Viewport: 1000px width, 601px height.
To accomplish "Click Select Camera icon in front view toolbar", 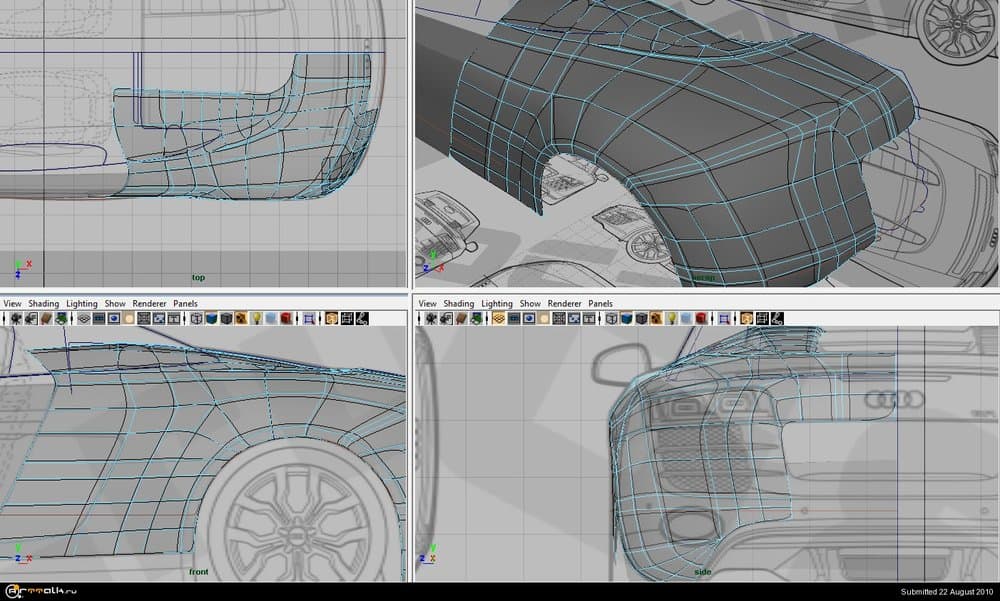I will (14, 318).
